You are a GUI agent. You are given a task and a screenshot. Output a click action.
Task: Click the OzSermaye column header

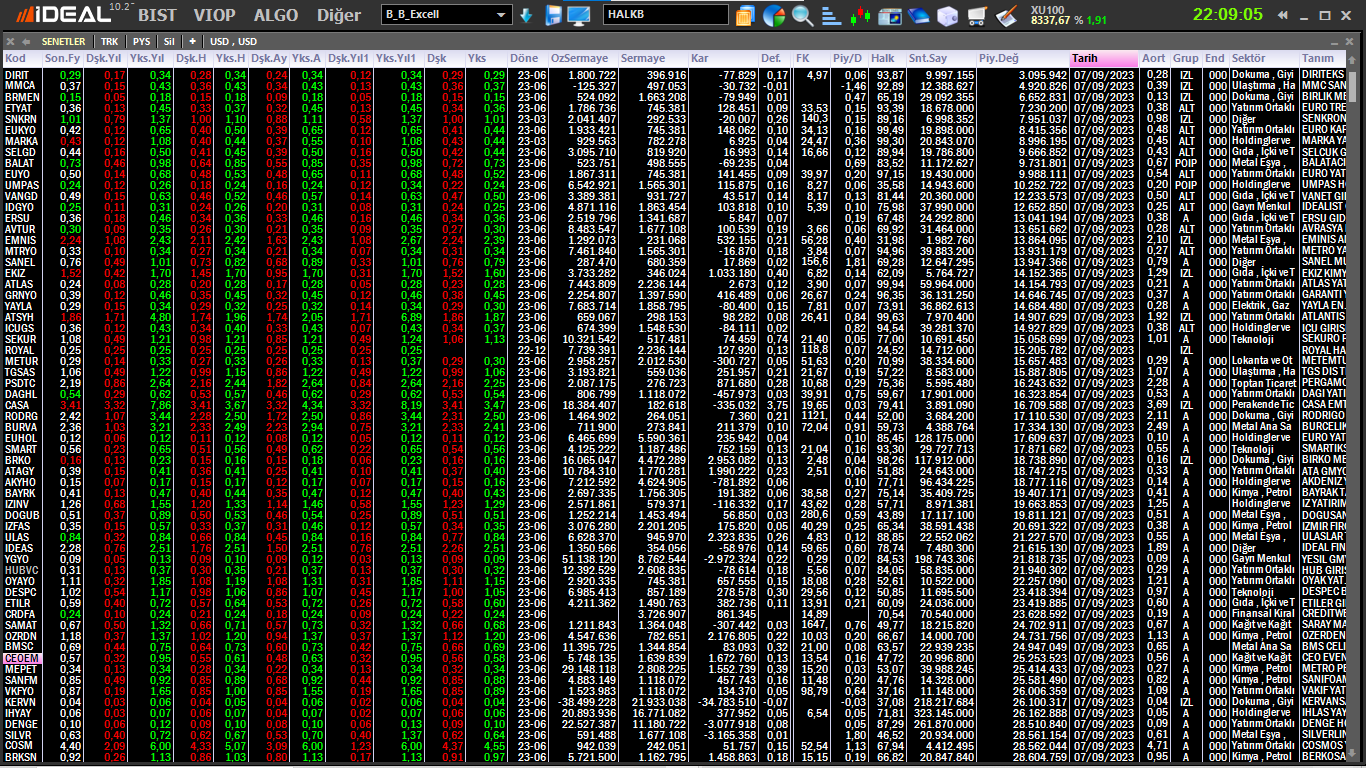[582, 58]
